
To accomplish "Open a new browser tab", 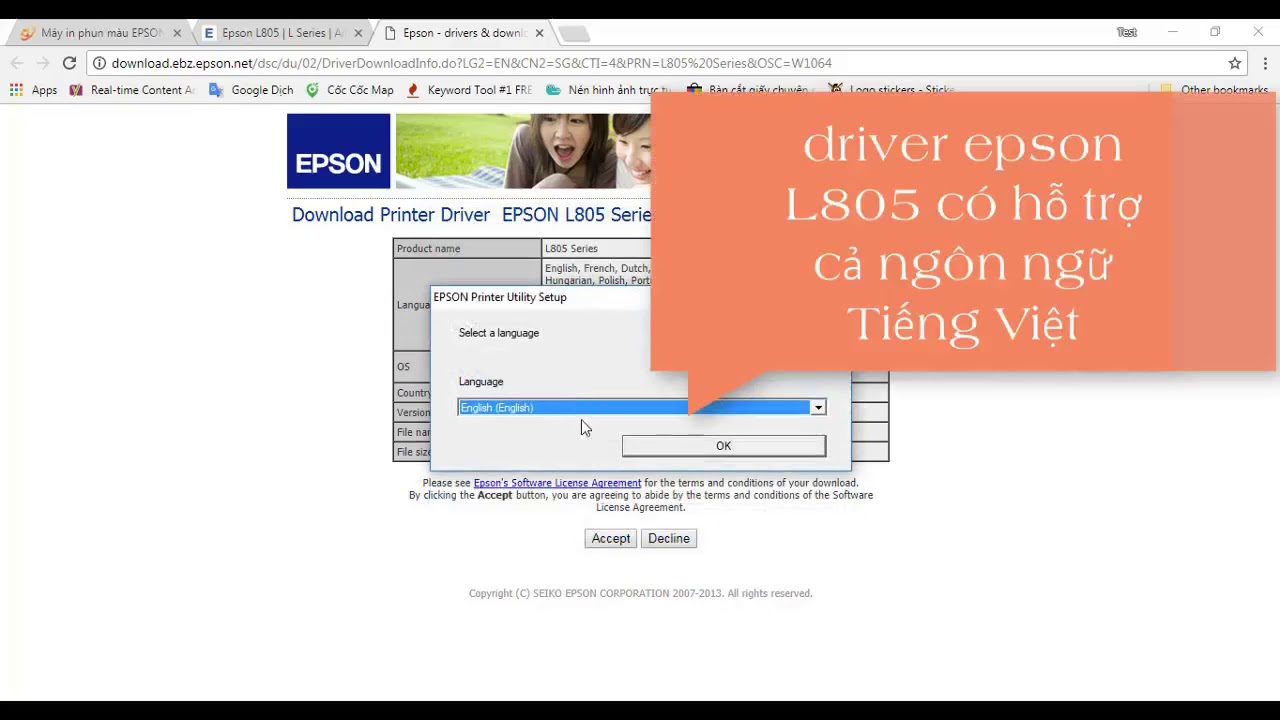I will (x=573, y=34).
